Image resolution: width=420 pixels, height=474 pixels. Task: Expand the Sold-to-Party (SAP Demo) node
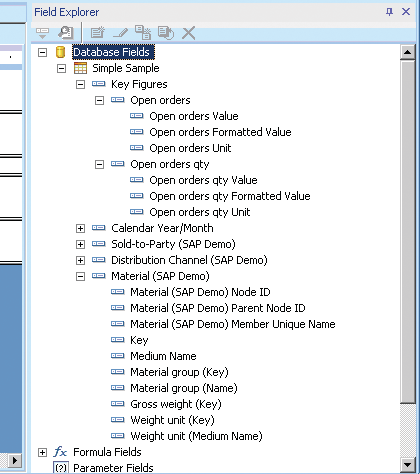tap(80, 245)
